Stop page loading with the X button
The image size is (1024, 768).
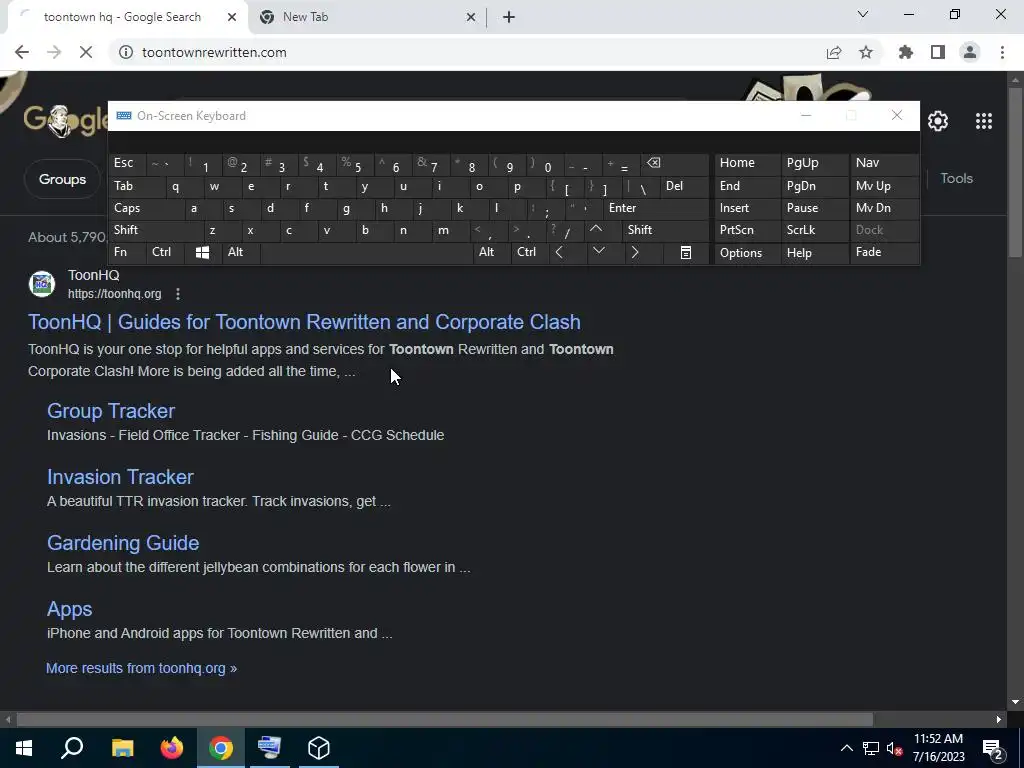[x=86, y=52]
